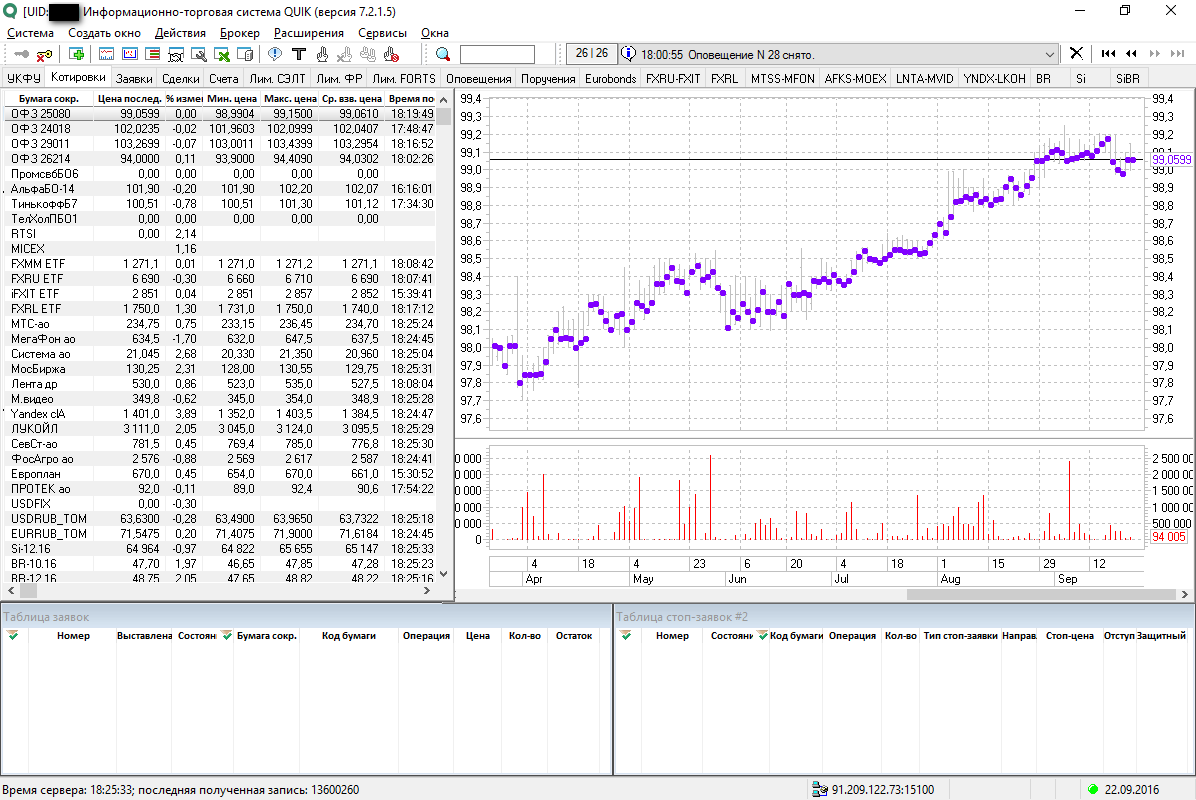This screenshot has width=1196, height=800.
Task: Click into the toolbar search input field
Action: (x=497, y=54)
